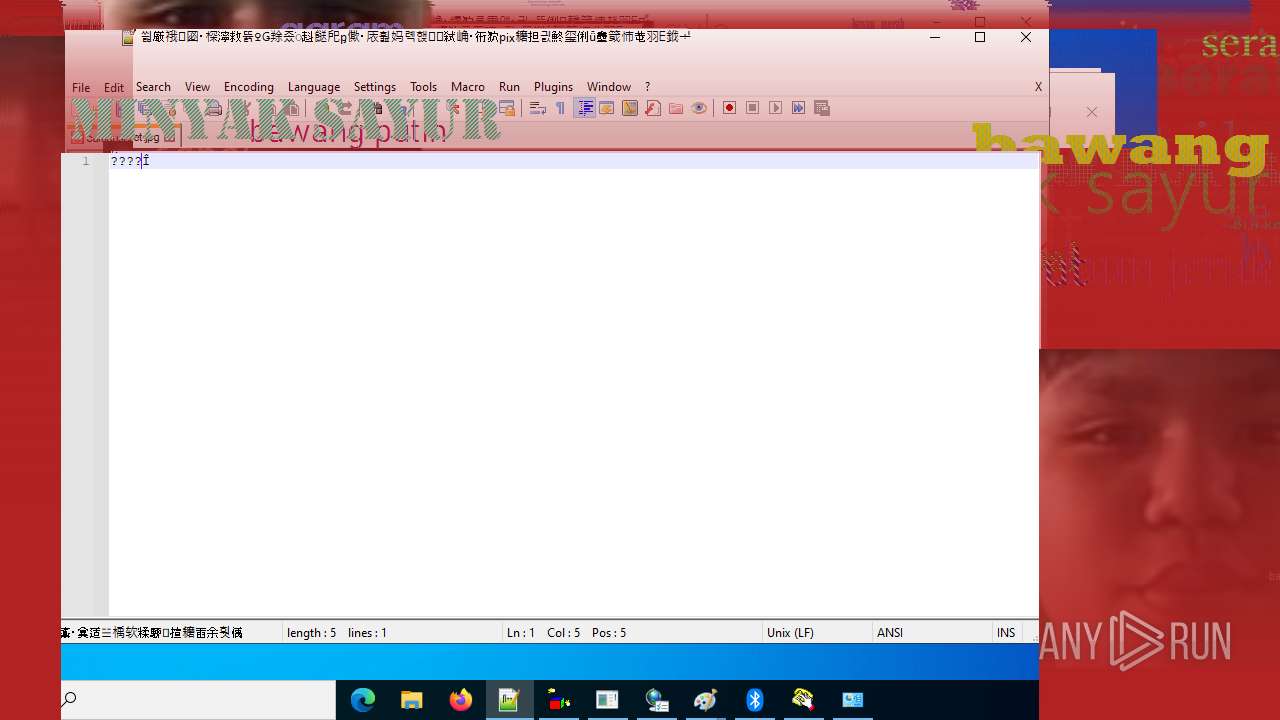Viewport: 1280px width, 720px height.
Task: Open the File menu
Action: point(81,87)
